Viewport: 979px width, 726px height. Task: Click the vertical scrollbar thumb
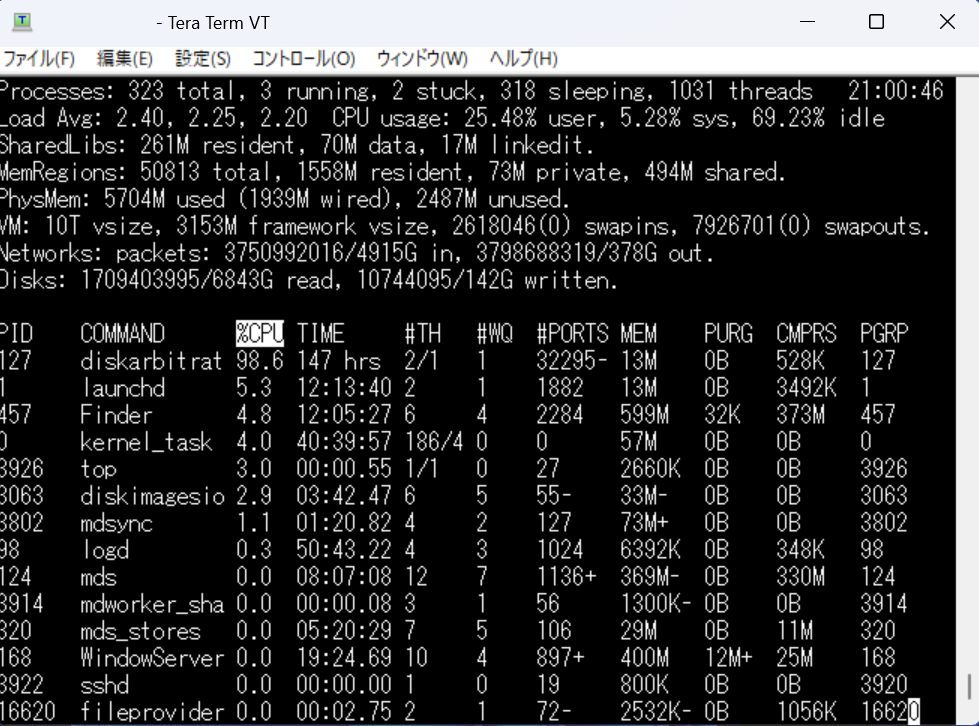click(x=969, y=688)
